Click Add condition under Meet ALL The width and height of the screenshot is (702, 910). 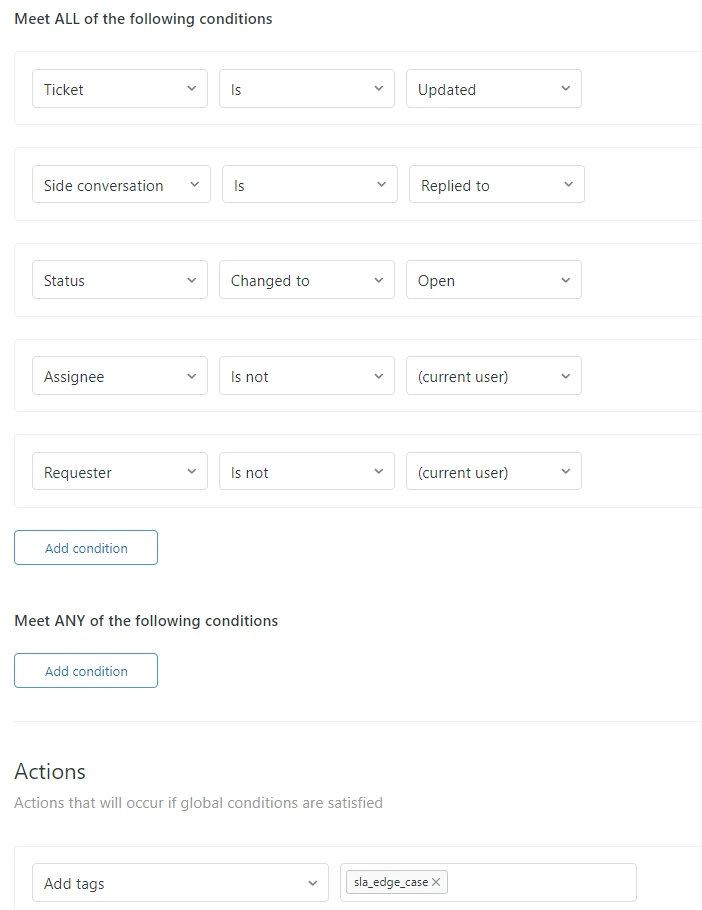86,548
